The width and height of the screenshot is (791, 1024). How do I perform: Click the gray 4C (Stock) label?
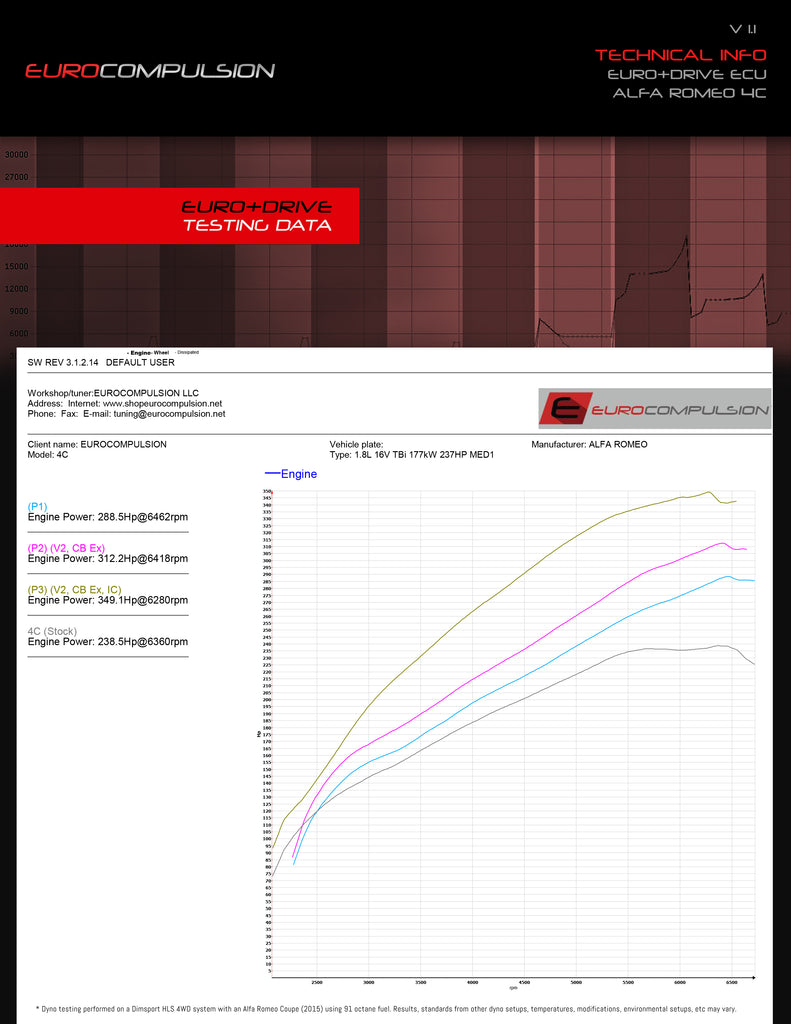pyautogui.click(x=52, y=631)
